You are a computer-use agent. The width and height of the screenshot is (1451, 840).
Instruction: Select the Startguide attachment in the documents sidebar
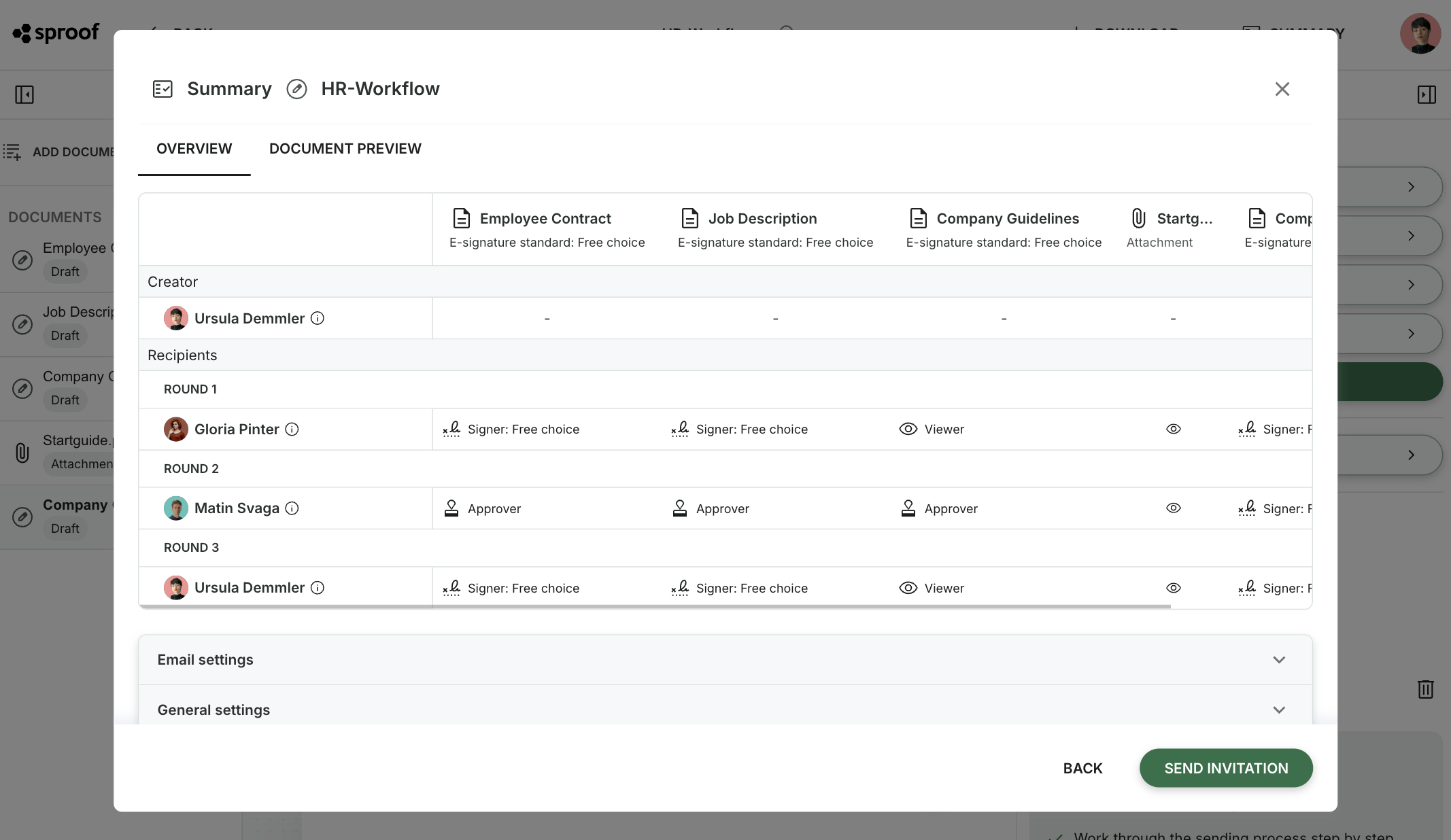click(x=57, y=453)
